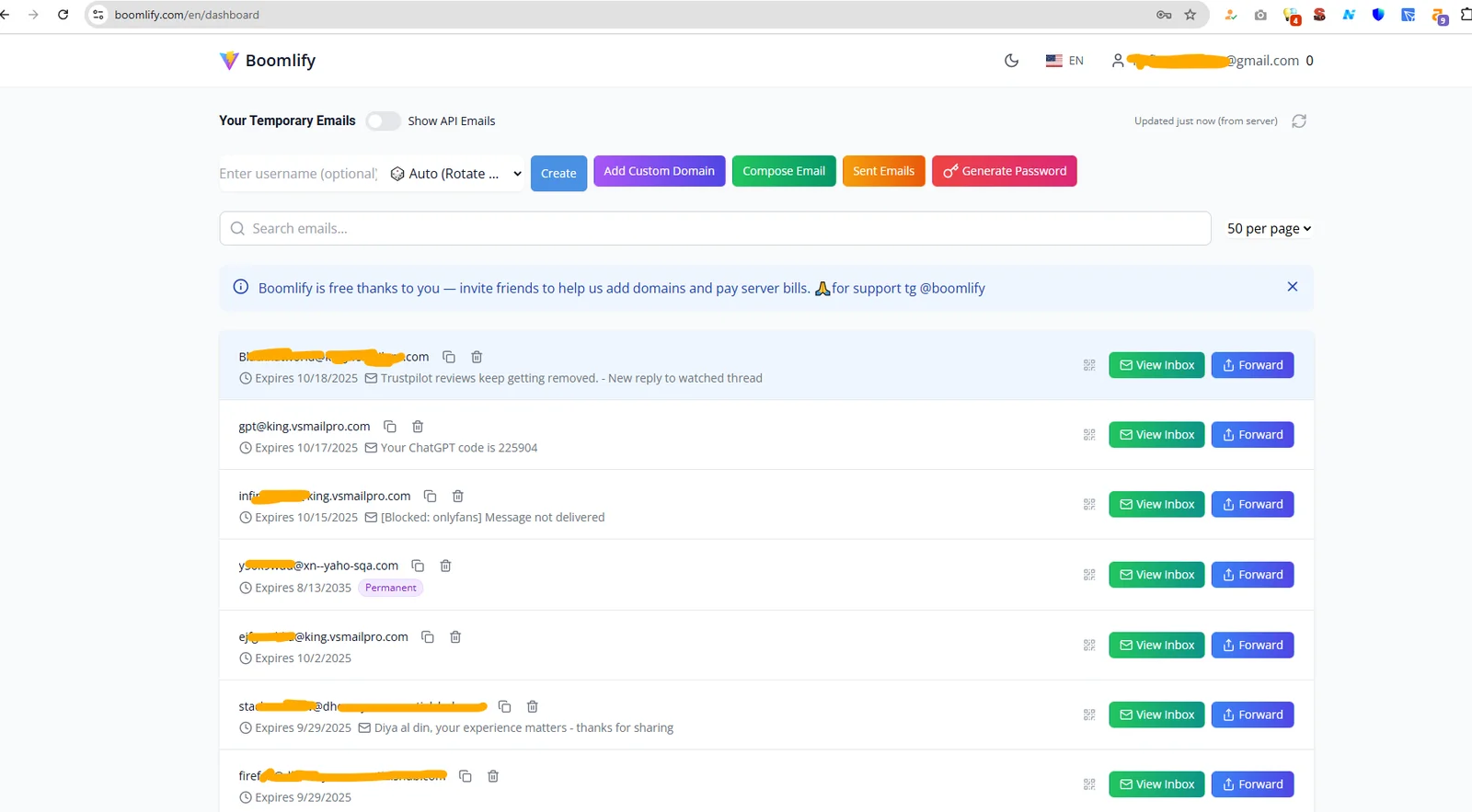
Task: Click the username input field
Action: pos(298,173)
